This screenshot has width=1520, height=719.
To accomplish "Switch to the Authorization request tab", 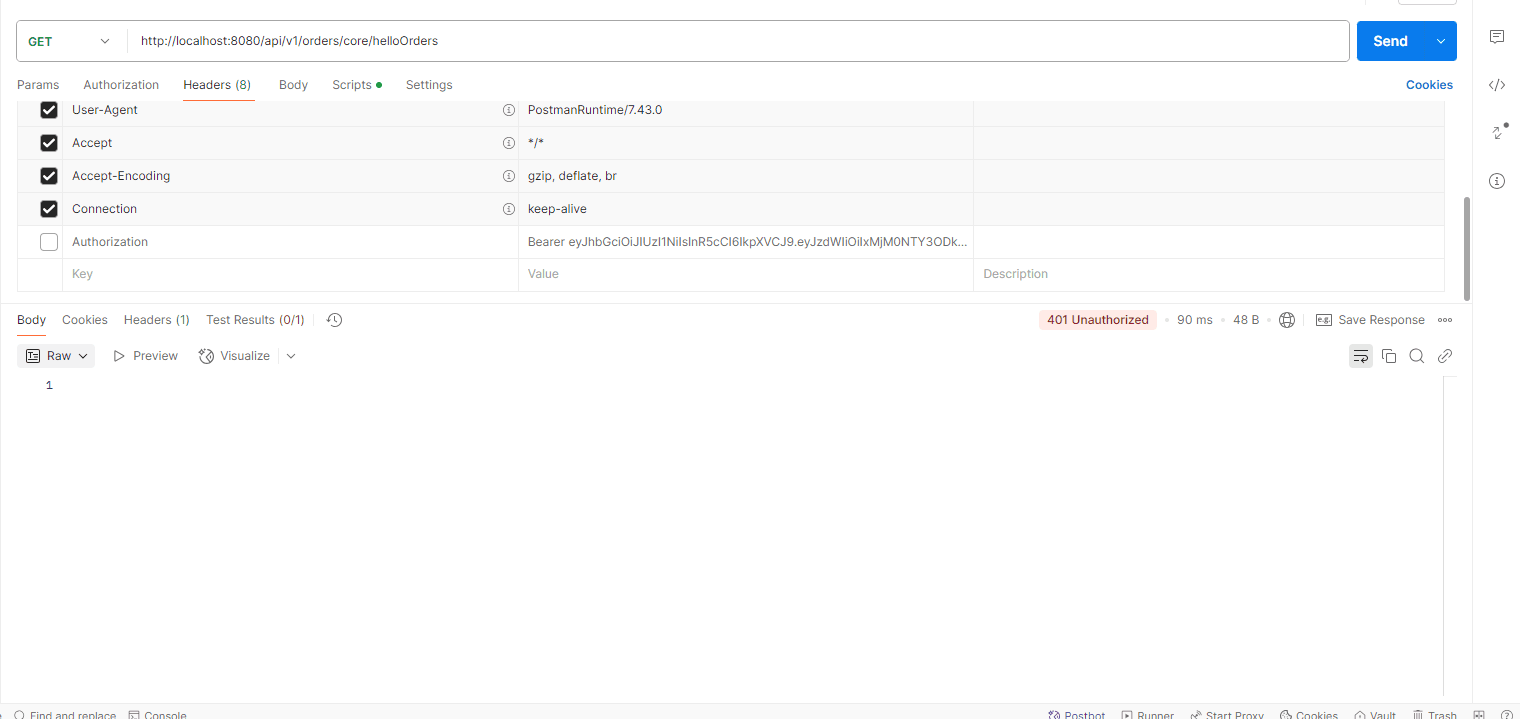I will pos(121,85).
